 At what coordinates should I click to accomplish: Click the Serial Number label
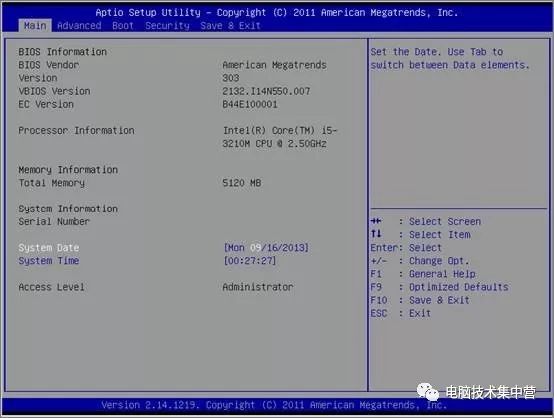coord(54,222)
